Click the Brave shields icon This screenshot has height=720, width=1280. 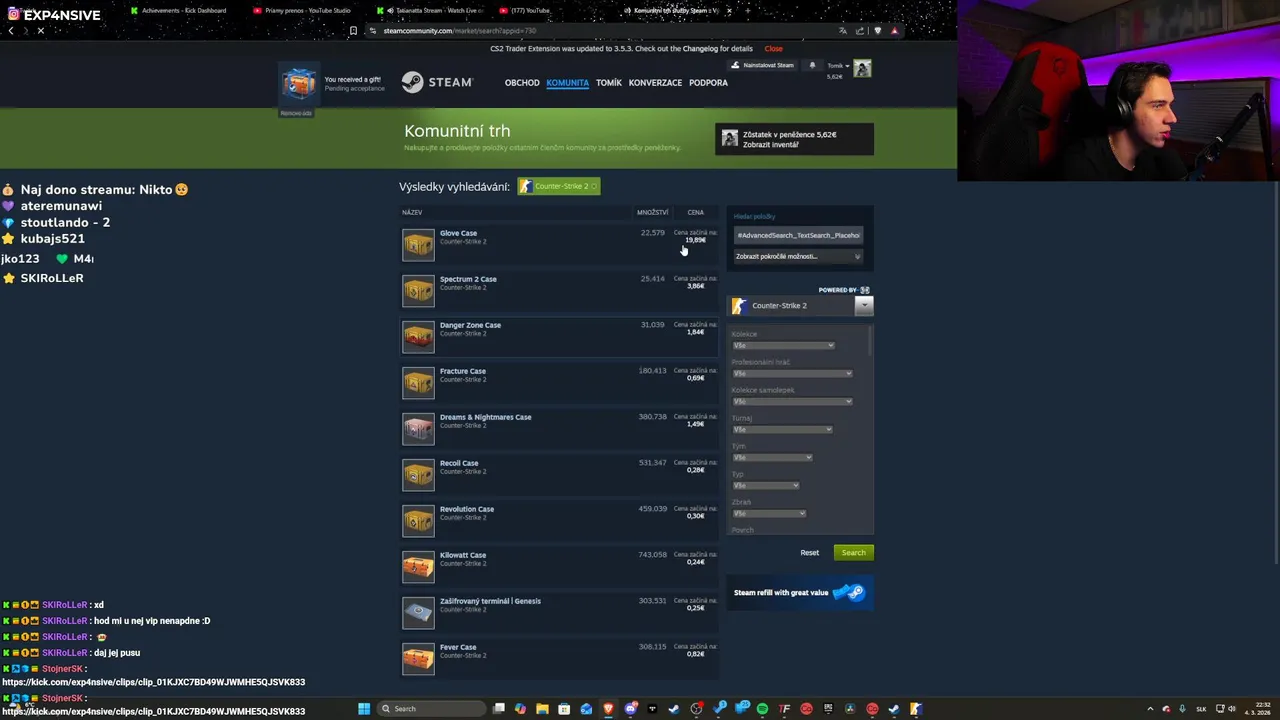tap(878, 30)
